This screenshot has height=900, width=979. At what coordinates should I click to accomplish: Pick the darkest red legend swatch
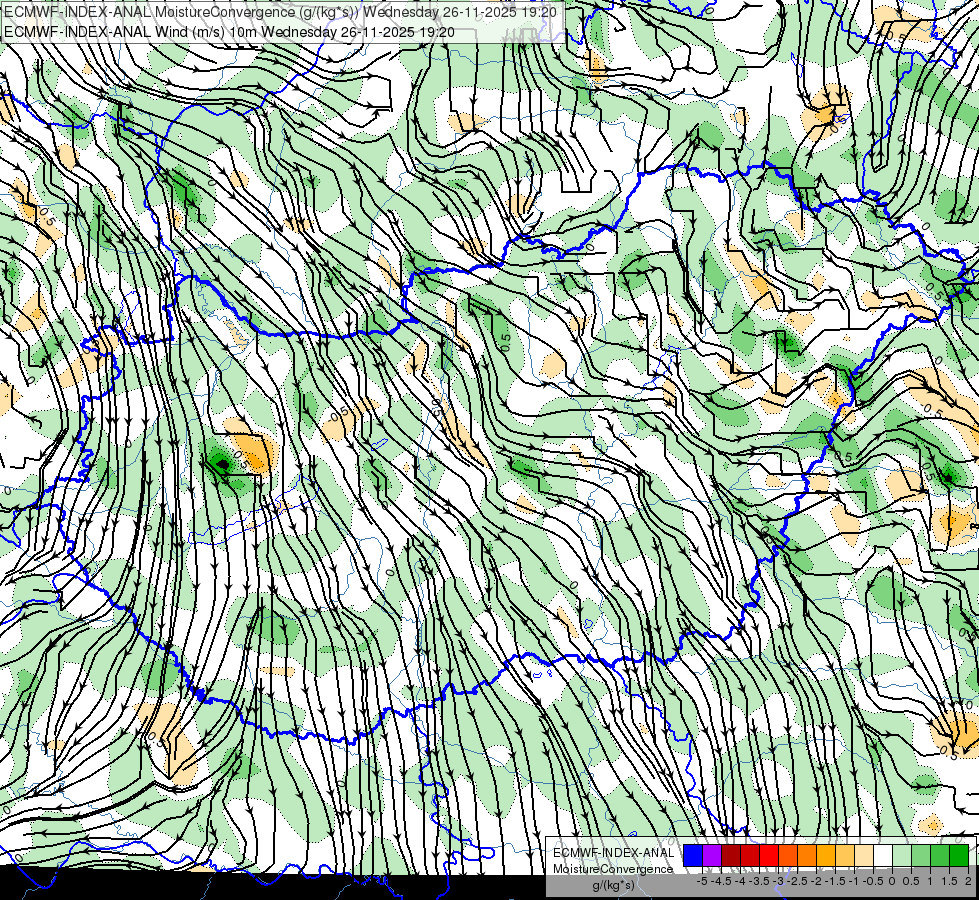pos(731,855)
